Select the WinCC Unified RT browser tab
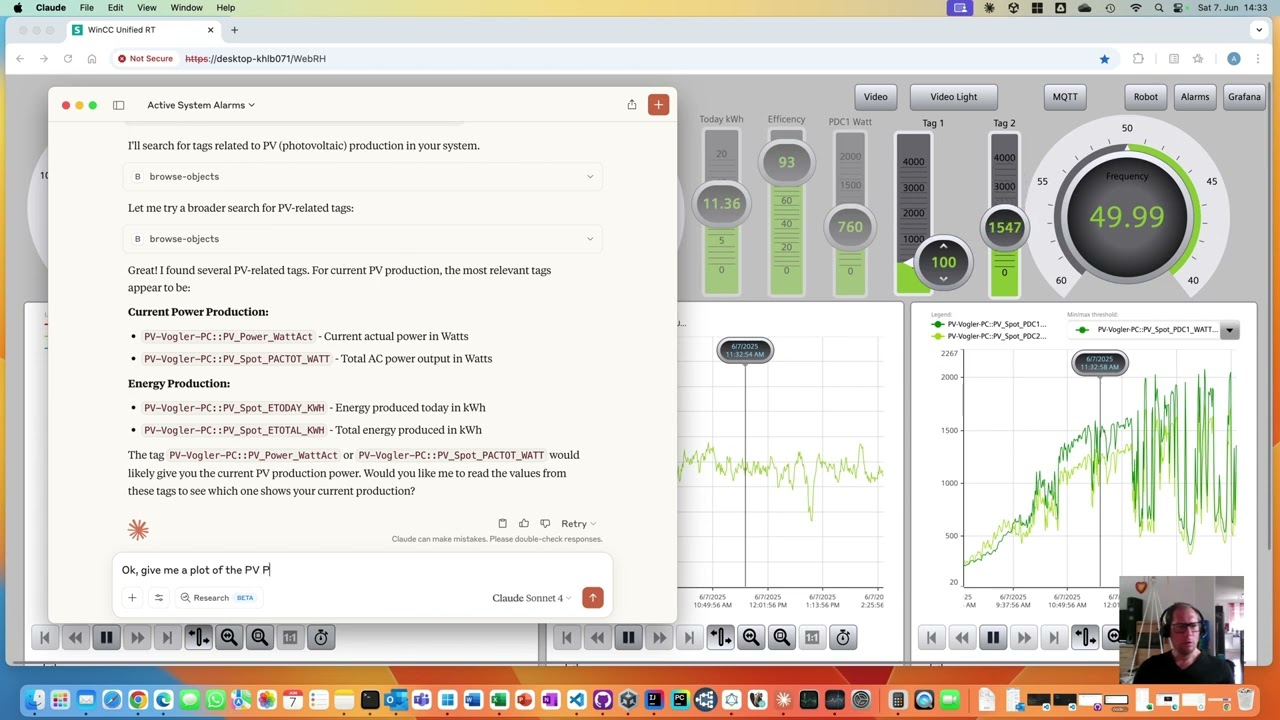Viewport: 1280px width, 720px height. 141,30
